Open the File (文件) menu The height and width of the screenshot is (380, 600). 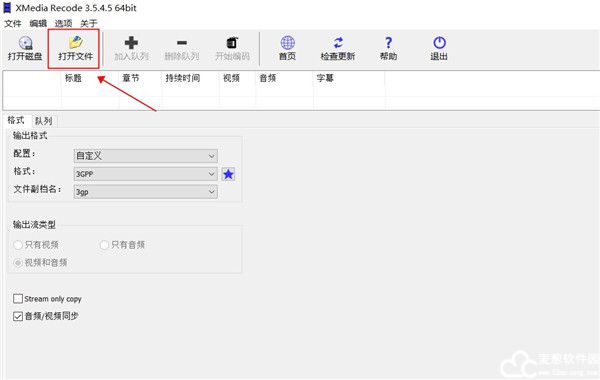13,24
